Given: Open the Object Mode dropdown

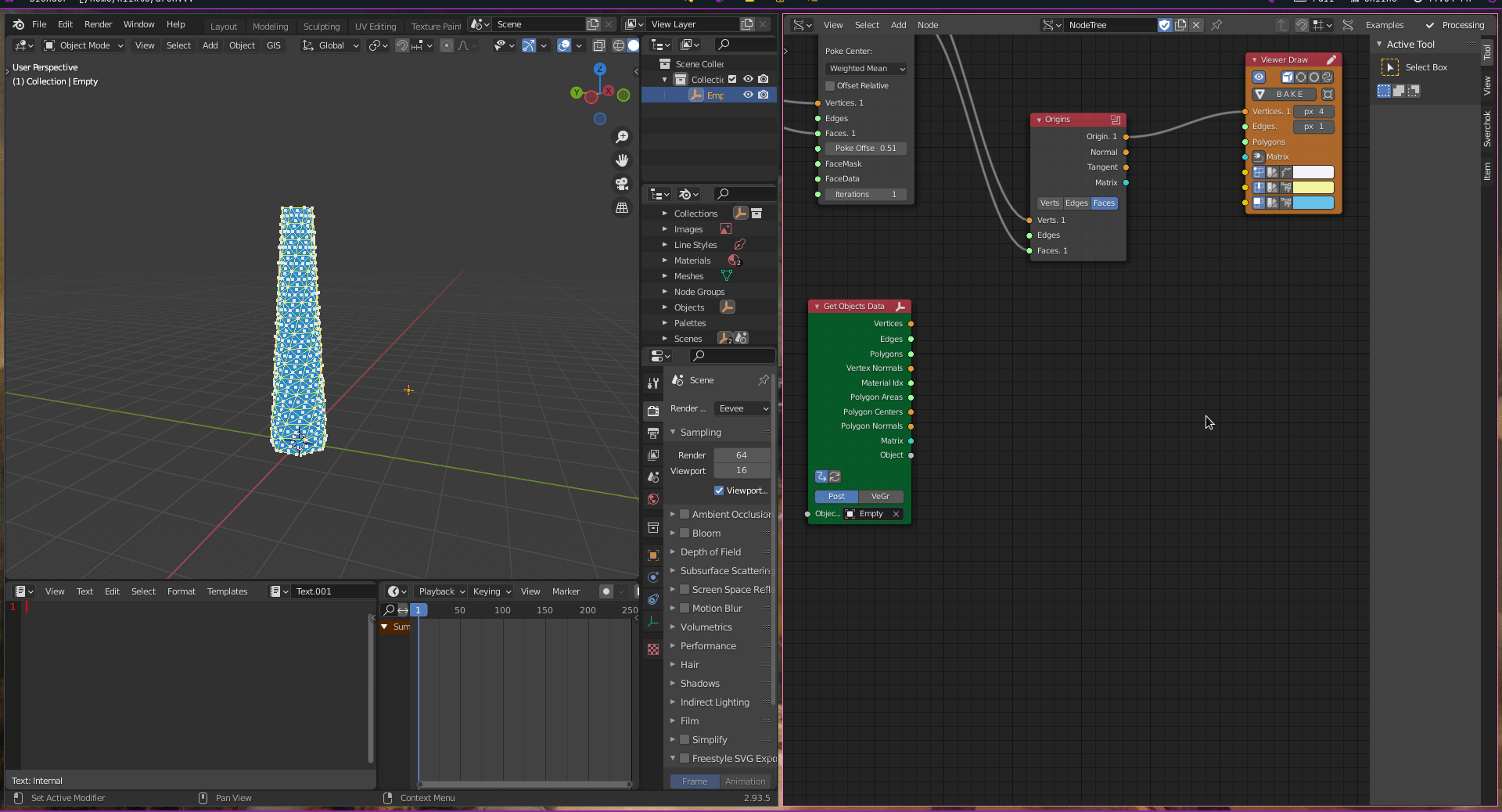Looking at the screenshot, I should coord(84,45).
